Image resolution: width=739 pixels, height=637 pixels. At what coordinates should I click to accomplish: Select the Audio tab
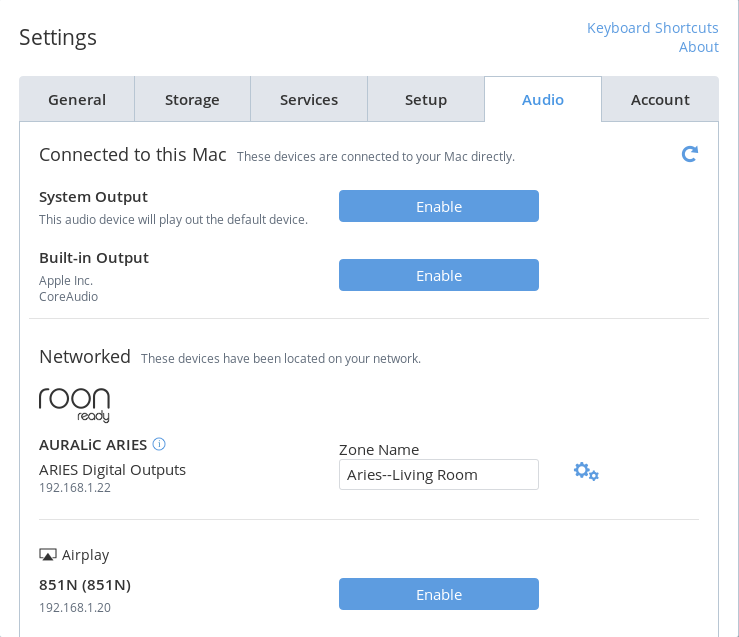543,100
